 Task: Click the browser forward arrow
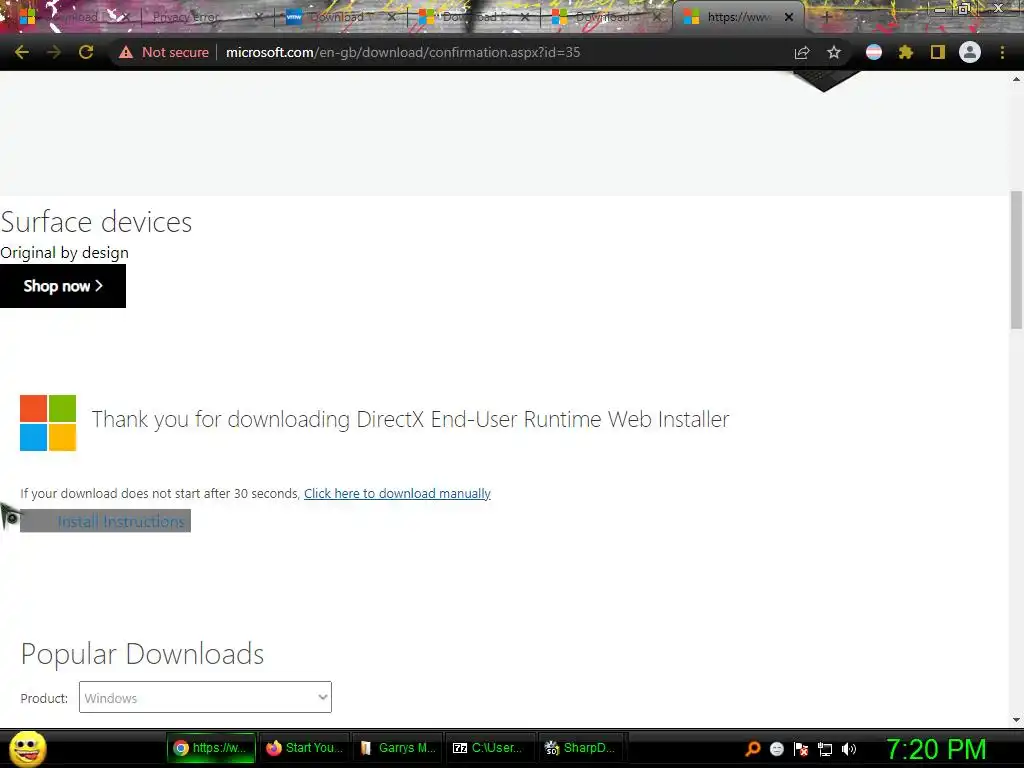tap(54, 52)
